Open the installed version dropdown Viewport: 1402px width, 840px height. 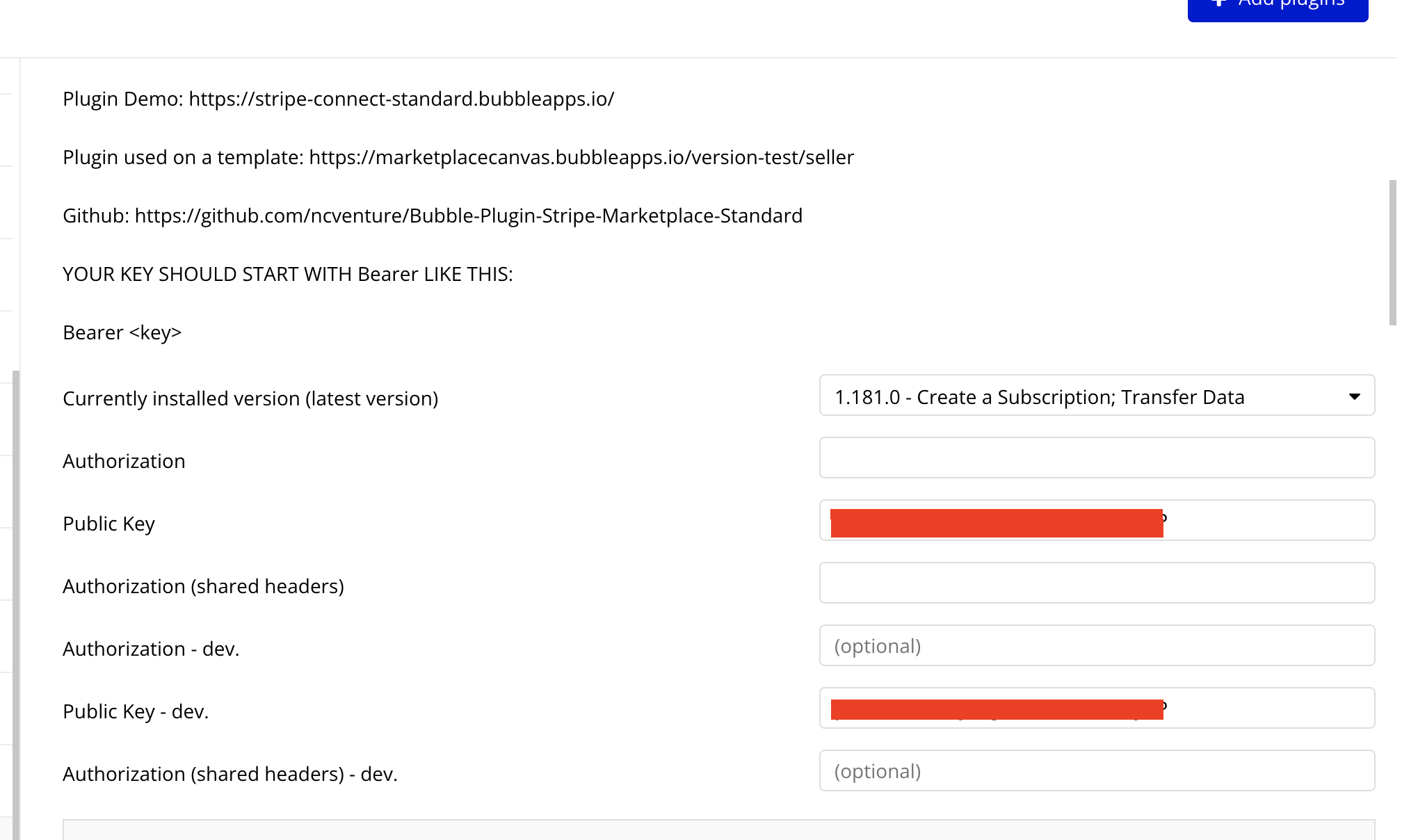pyautogui.click(x=1097, y=396)
